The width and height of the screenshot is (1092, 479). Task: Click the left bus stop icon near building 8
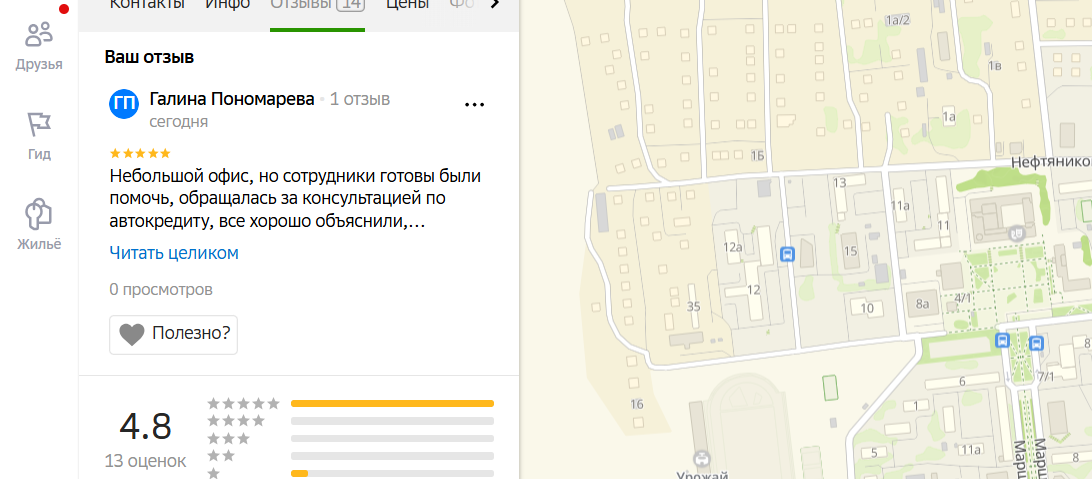pyautogui.click(x=1002, y=340)
